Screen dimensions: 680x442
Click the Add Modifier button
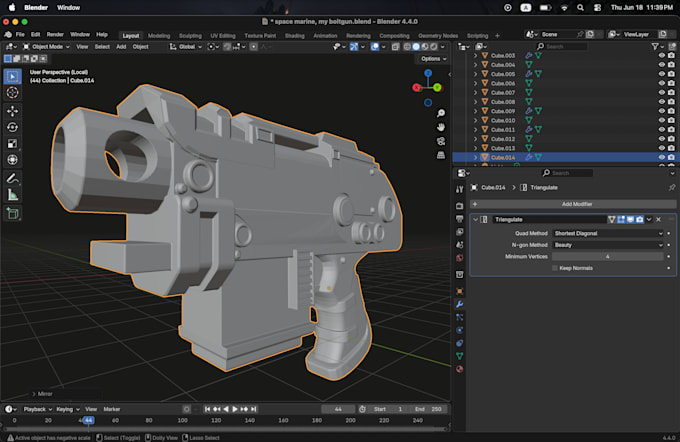click(x=573, y=204)
